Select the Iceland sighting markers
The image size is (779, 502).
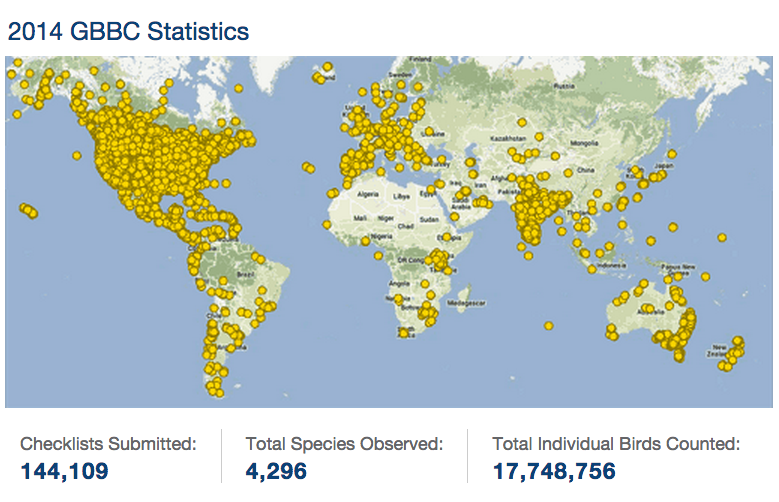(x=325, y=76)
